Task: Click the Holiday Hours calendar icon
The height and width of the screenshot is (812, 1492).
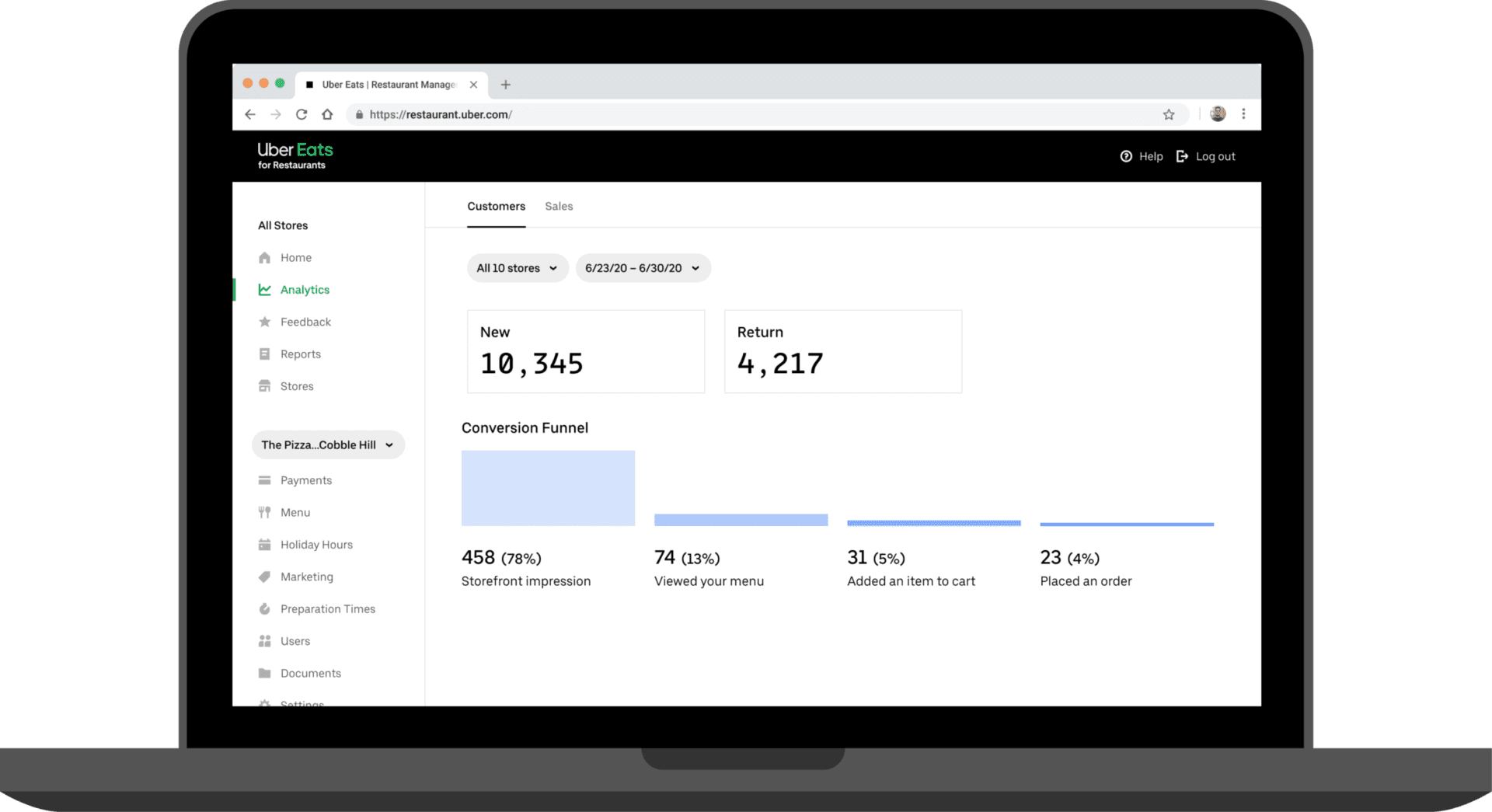Action: [x=264, y=545]
